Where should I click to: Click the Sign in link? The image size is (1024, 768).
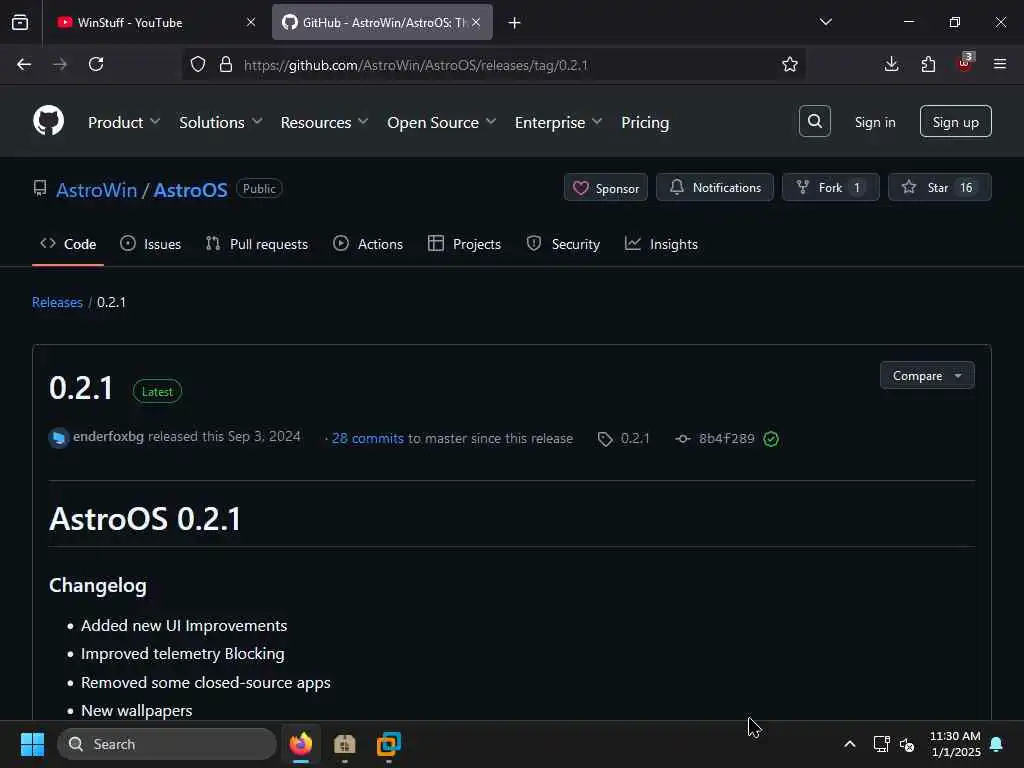875,122
